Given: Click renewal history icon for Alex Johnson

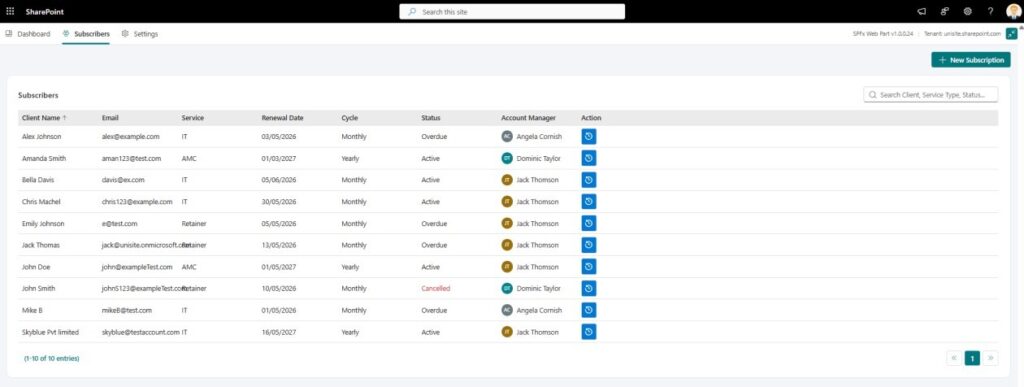Looking at the screenshot, I should point(588,136).
